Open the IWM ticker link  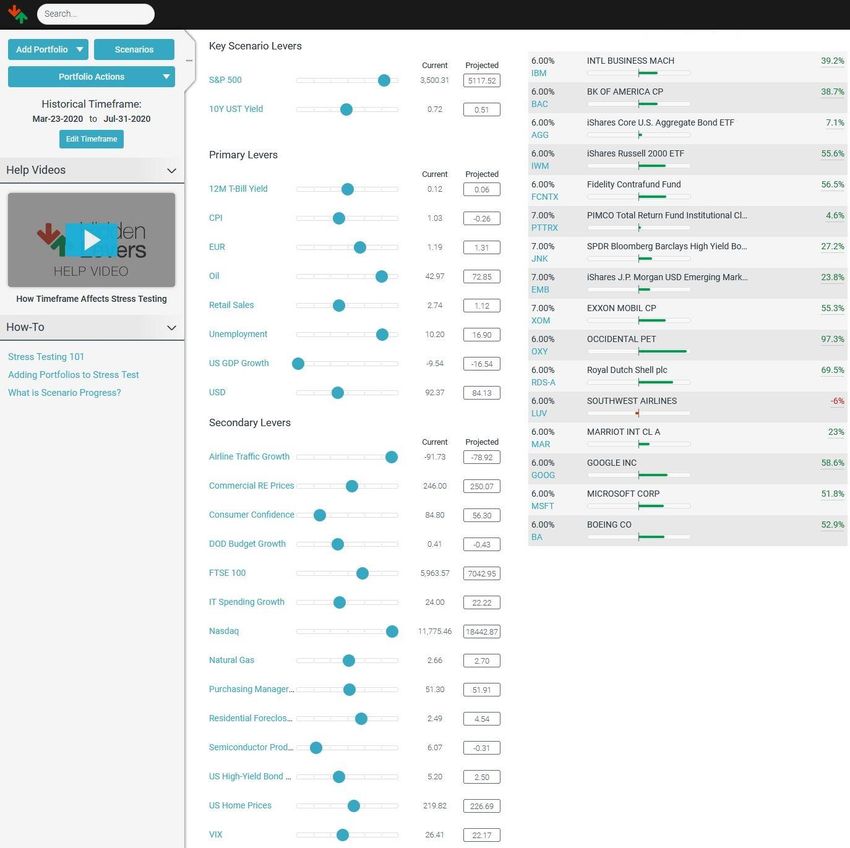point(540,166)
